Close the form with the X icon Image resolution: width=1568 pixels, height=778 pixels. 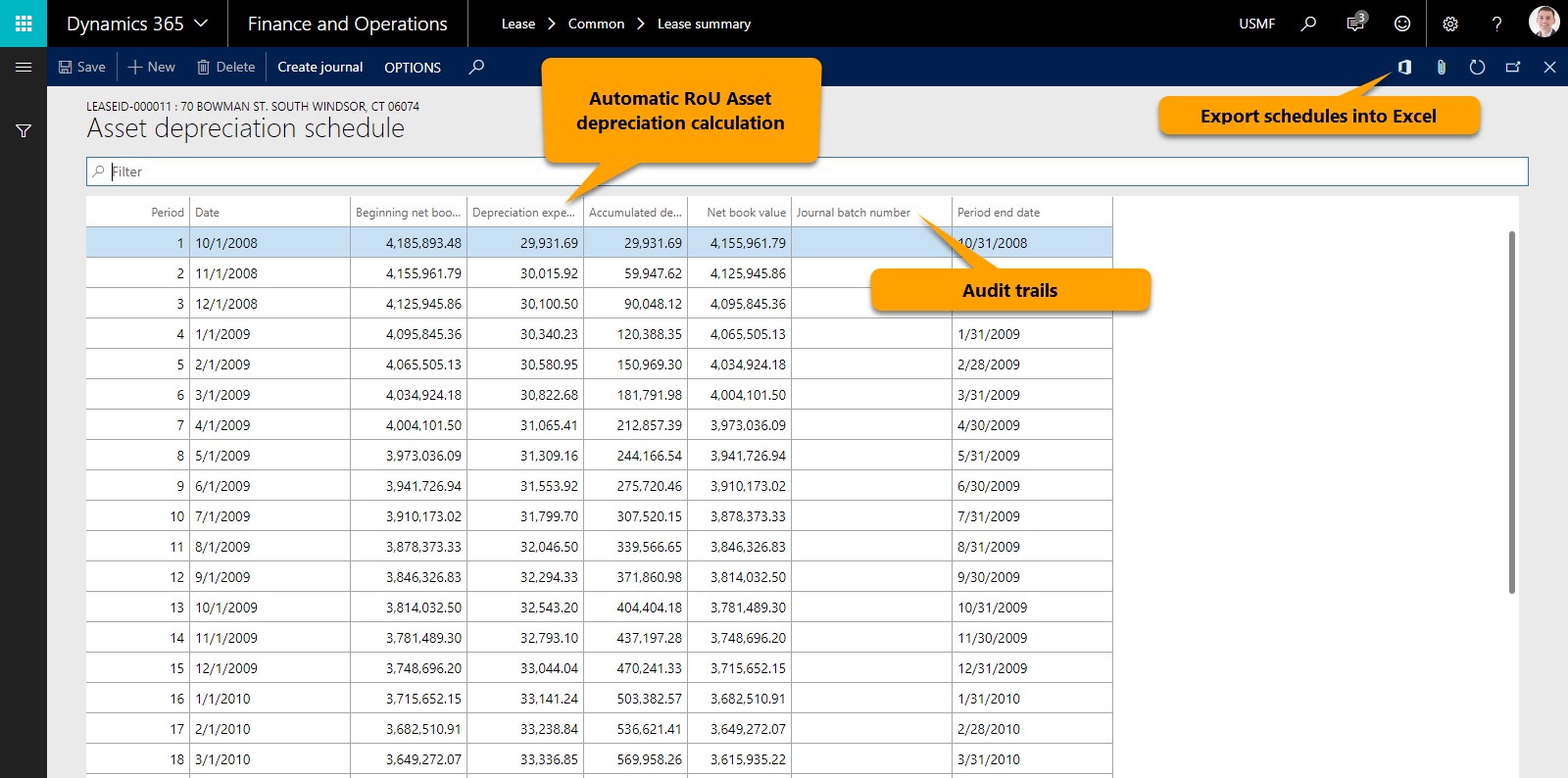(1549, 67)
